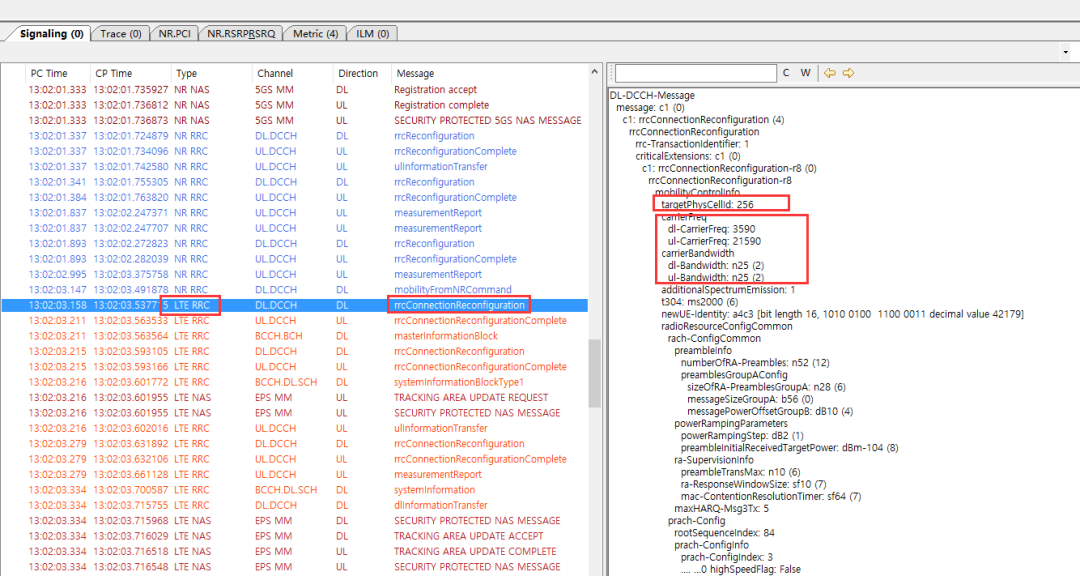
Task: Select the dlInformationTransfer message row
Action: 295,505
